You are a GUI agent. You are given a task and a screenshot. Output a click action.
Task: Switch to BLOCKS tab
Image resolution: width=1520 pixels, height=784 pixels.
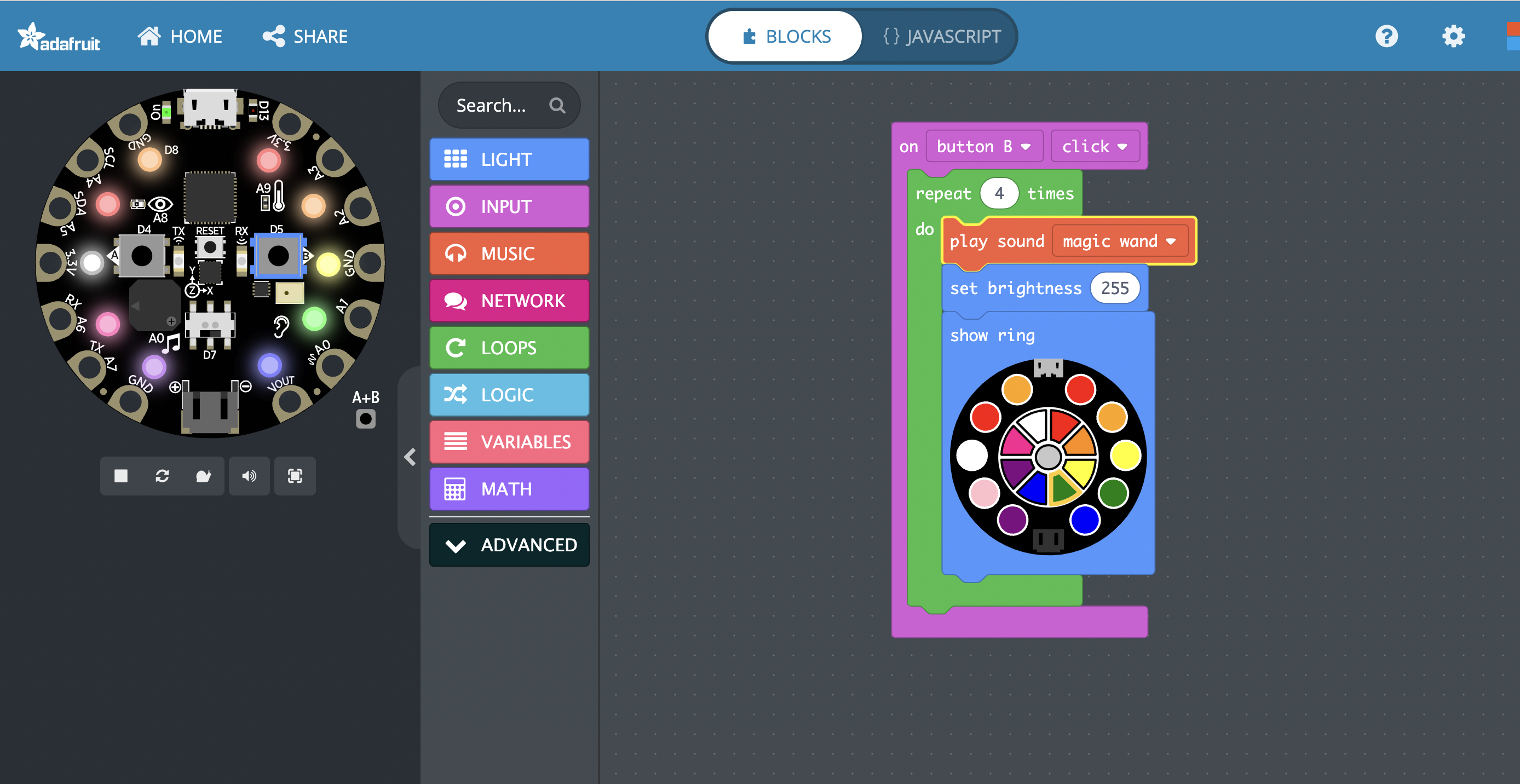click(786, 35)
